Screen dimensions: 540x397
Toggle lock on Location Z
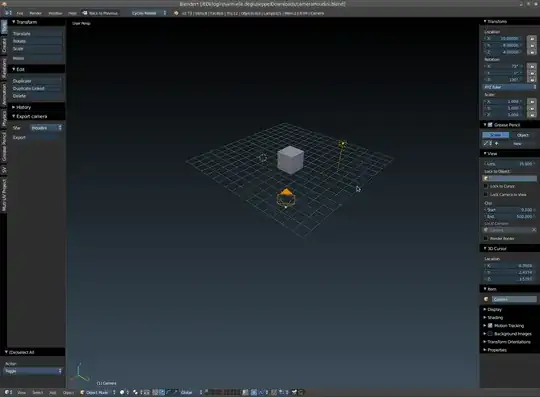pos(532,52)
